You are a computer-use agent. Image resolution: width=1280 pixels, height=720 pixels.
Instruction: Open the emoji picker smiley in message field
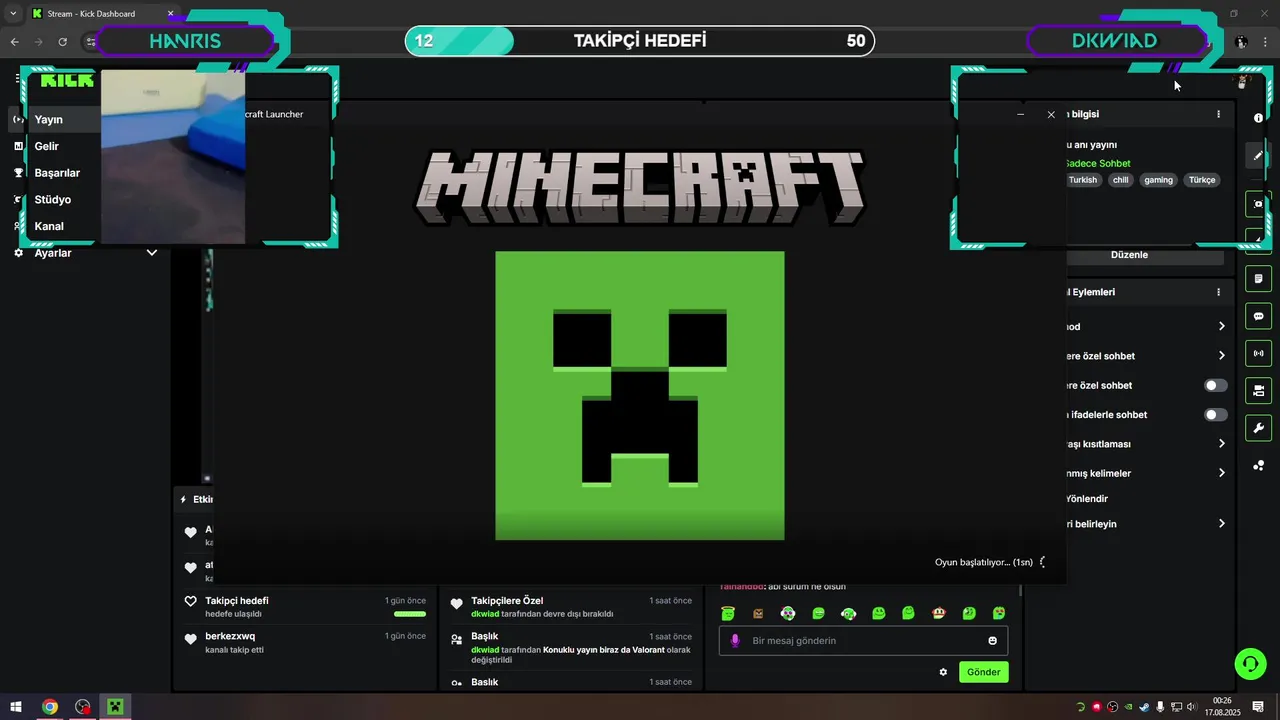click(x=993, y=641)
